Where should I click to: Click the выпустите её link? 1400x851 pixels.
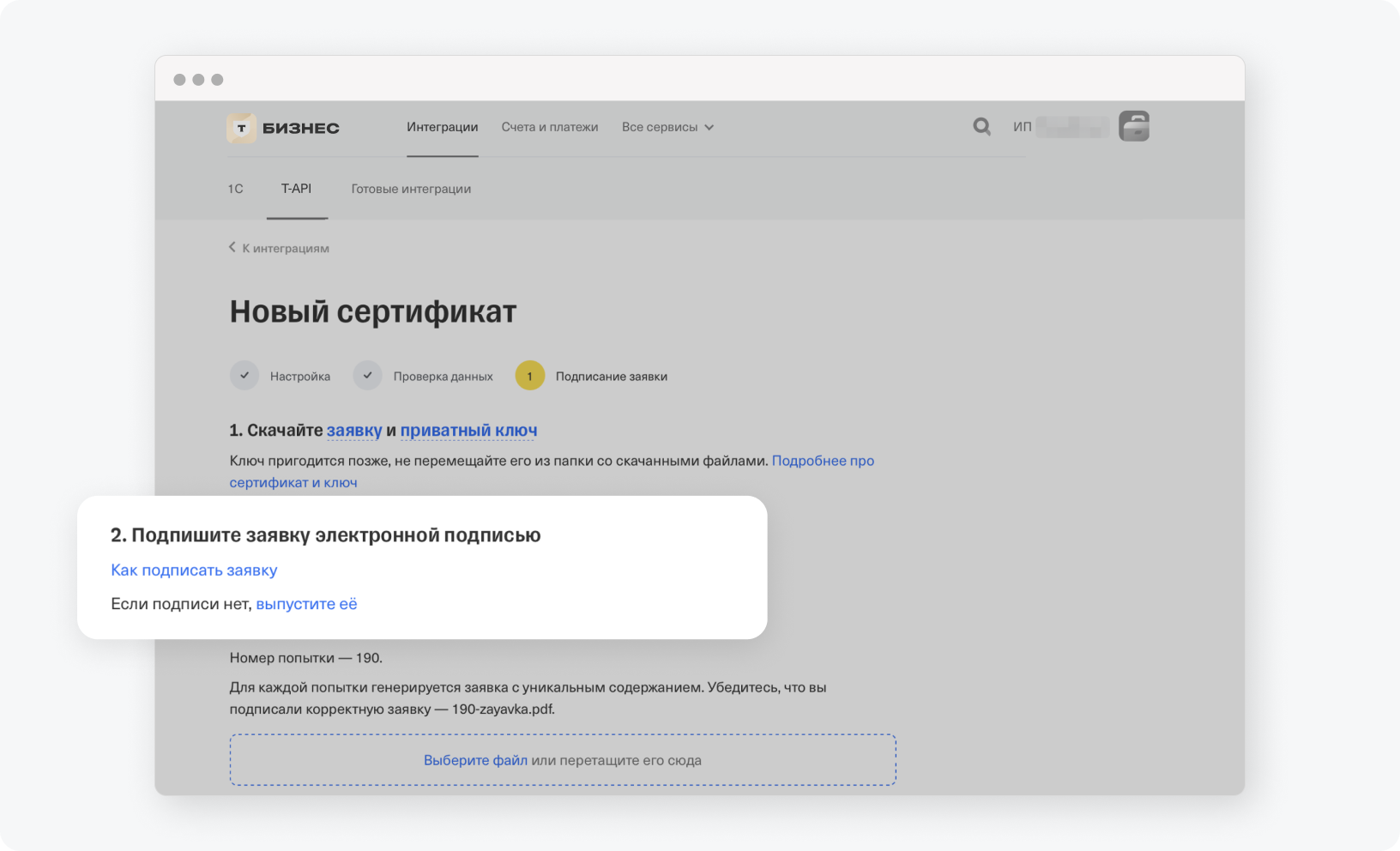pyautogui.click(x=306, y=604)
